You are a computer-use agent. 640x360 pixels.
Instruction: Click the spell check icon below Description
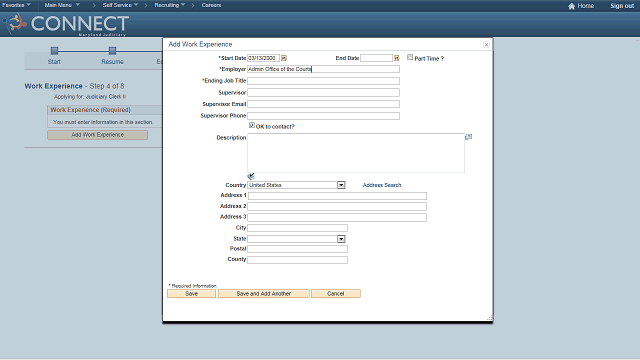tap(251, 176)
